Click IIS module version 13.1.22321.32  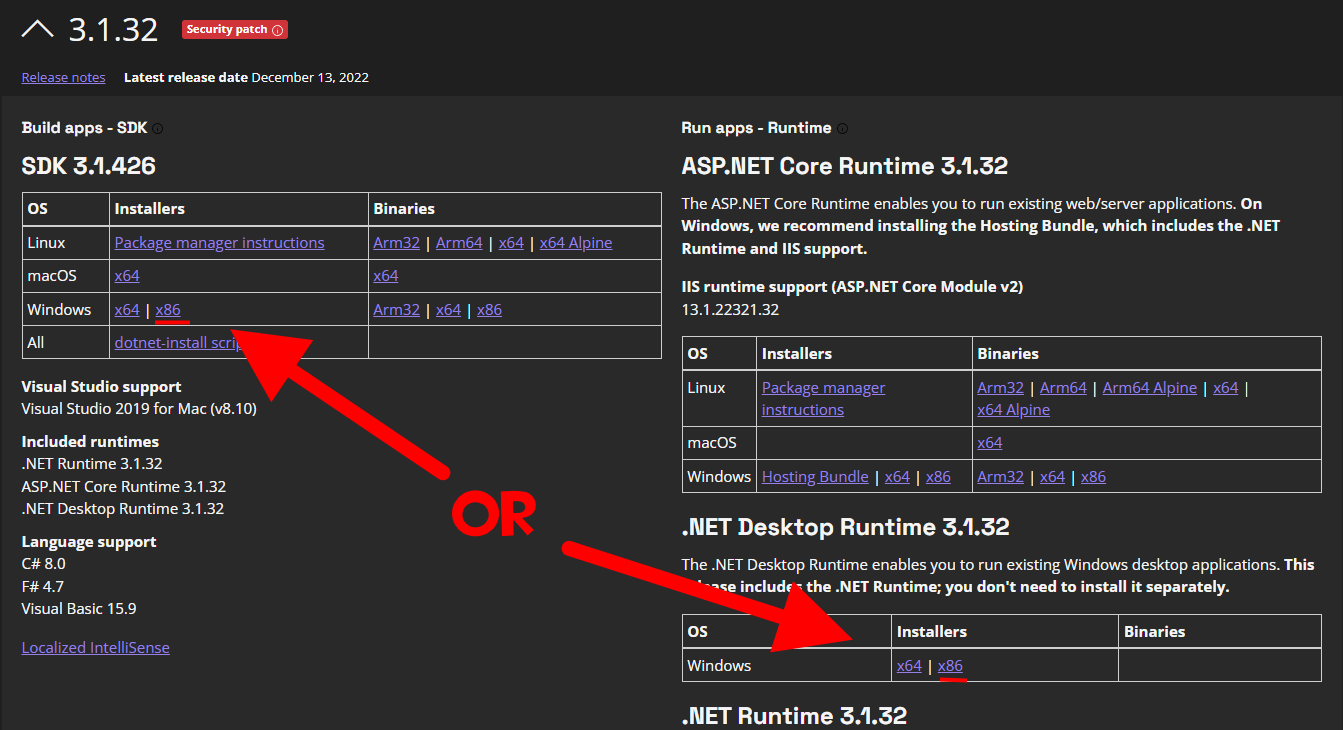(x=730, y=309)
